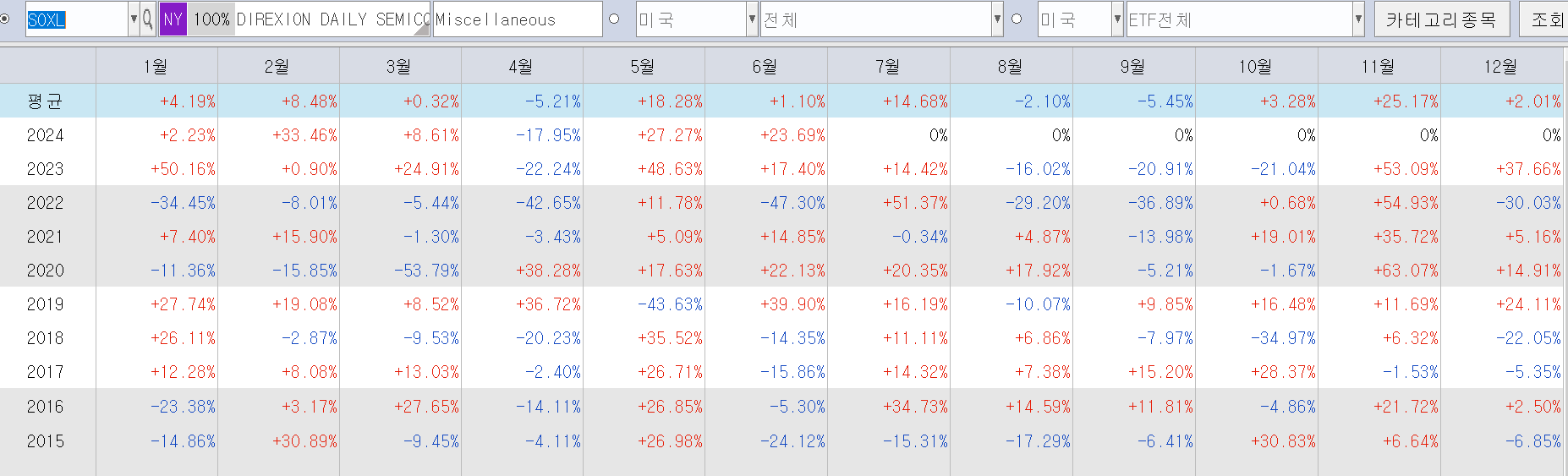The height and width of the screenshot is (476, 1568).
Task: Select the 평균 average row label
Action: pos(46,101)
